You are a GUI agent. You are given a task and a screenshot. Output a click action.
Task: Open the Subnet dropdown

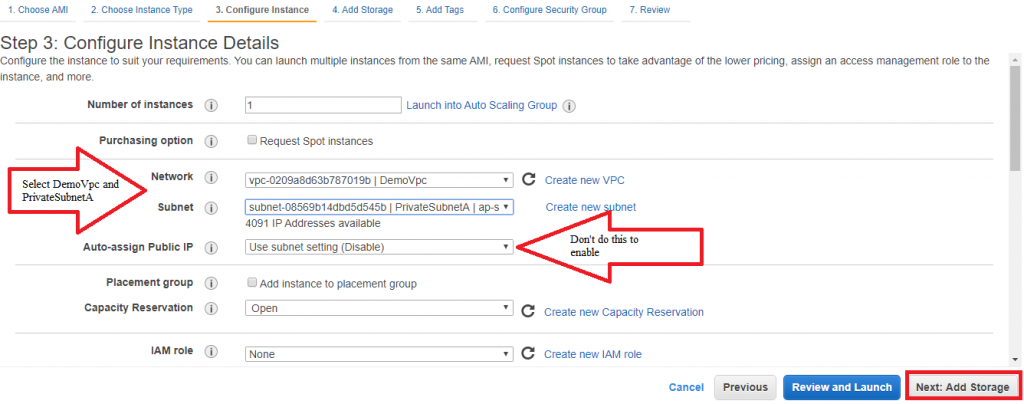(379, 207)
